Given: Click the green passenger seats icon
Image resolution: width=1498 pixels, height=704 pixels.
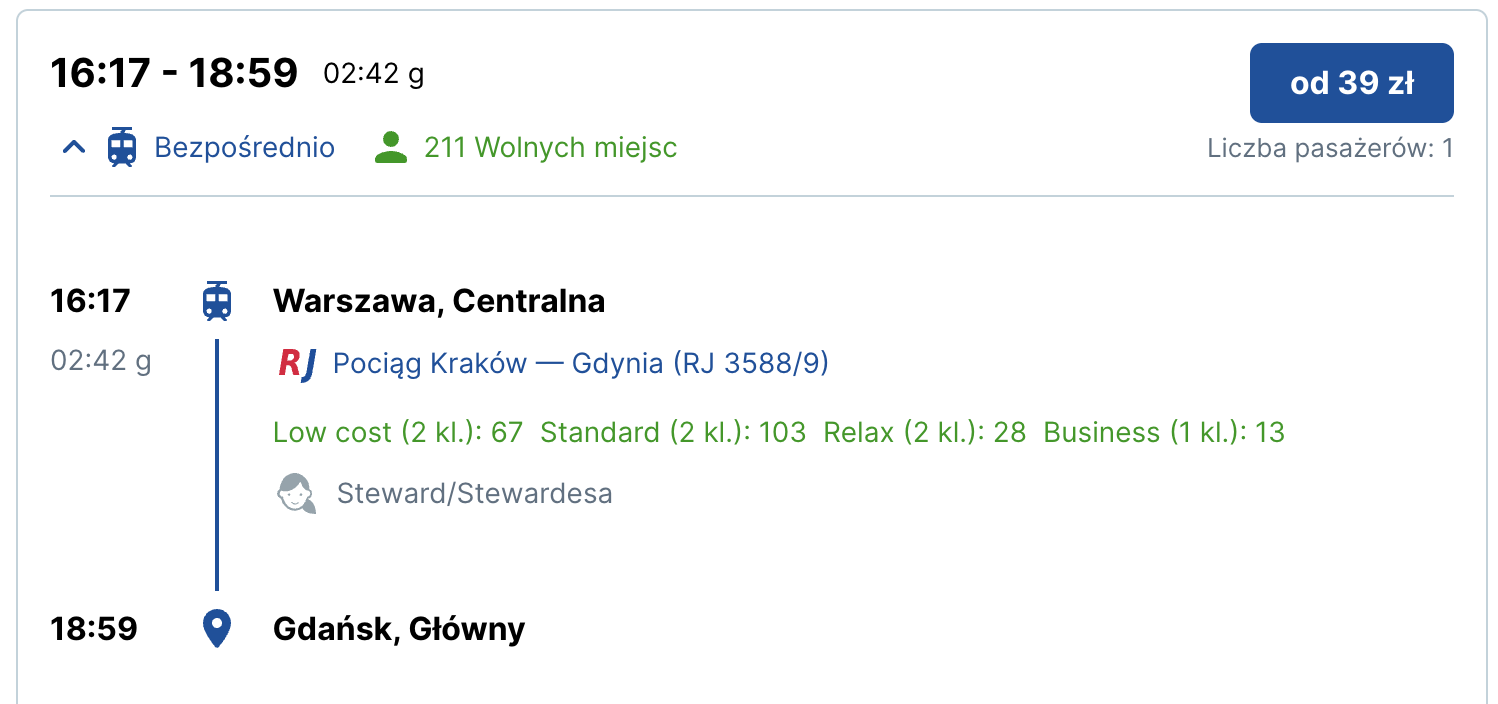Looking at the screenshot, I should click(391, 147).
